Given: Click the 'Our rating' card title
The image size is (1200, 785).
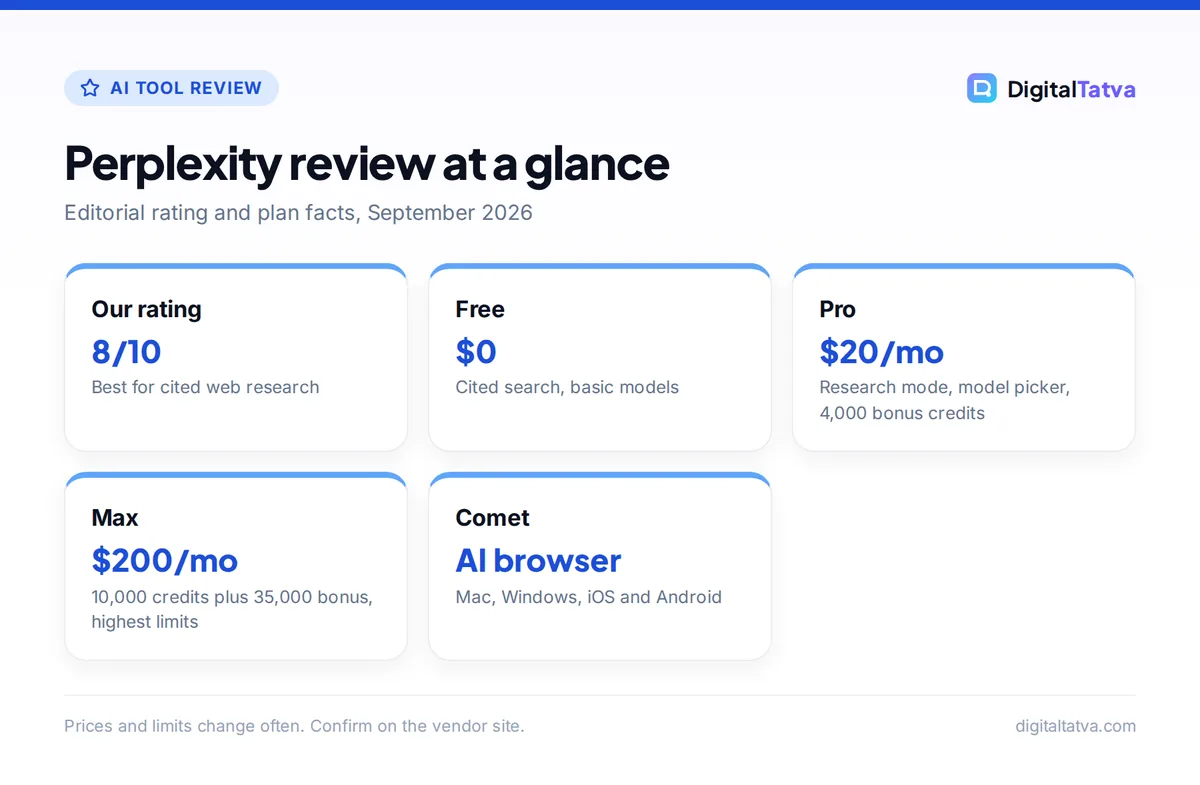Looking at the screenshot, I should pyautogui.click(x=146, y=309).
